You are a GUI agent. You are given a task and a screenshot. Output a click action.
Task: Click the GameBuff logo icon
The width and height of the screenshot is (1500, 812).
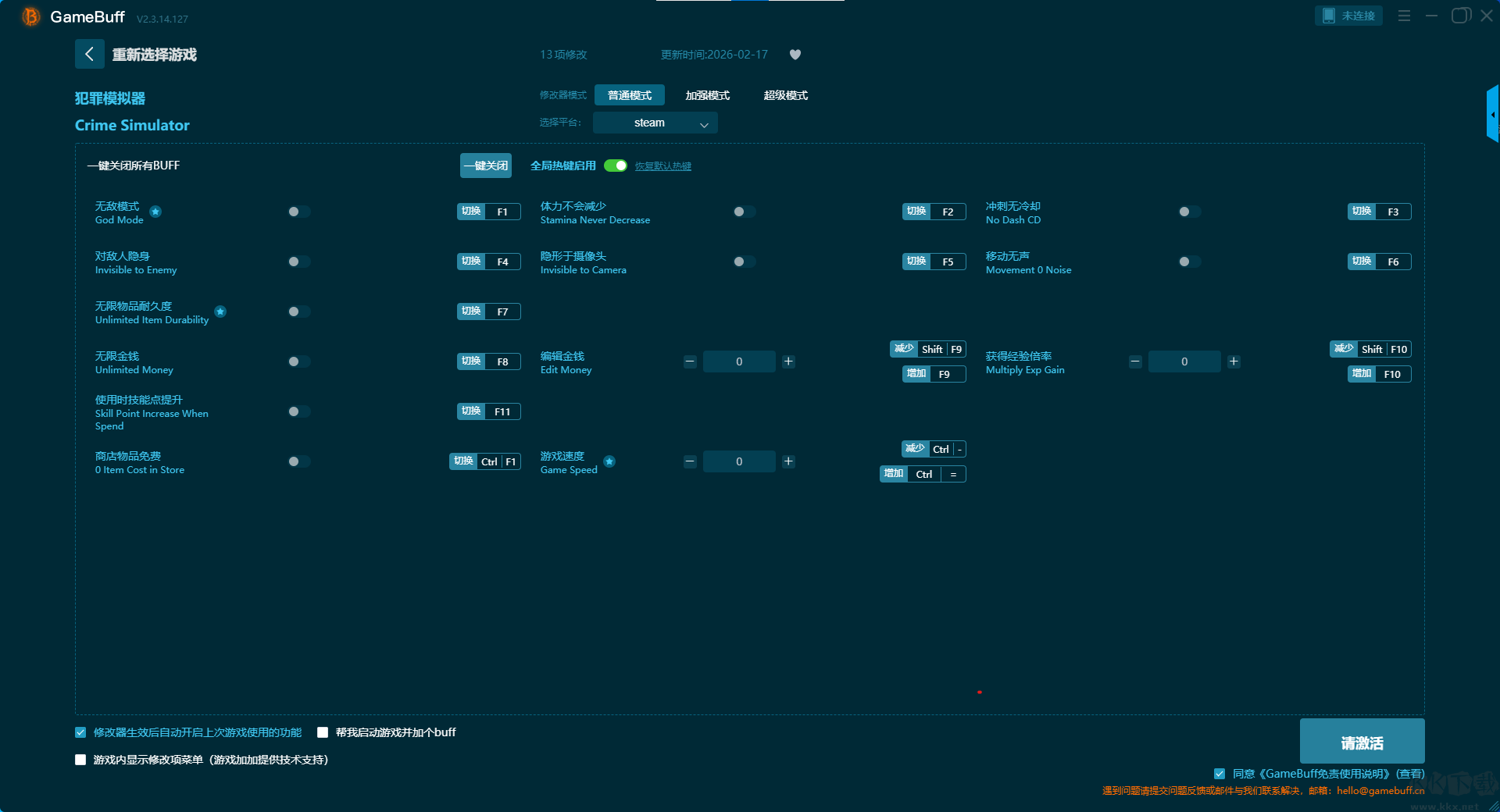pyautogui.click(x=31, y=16)
